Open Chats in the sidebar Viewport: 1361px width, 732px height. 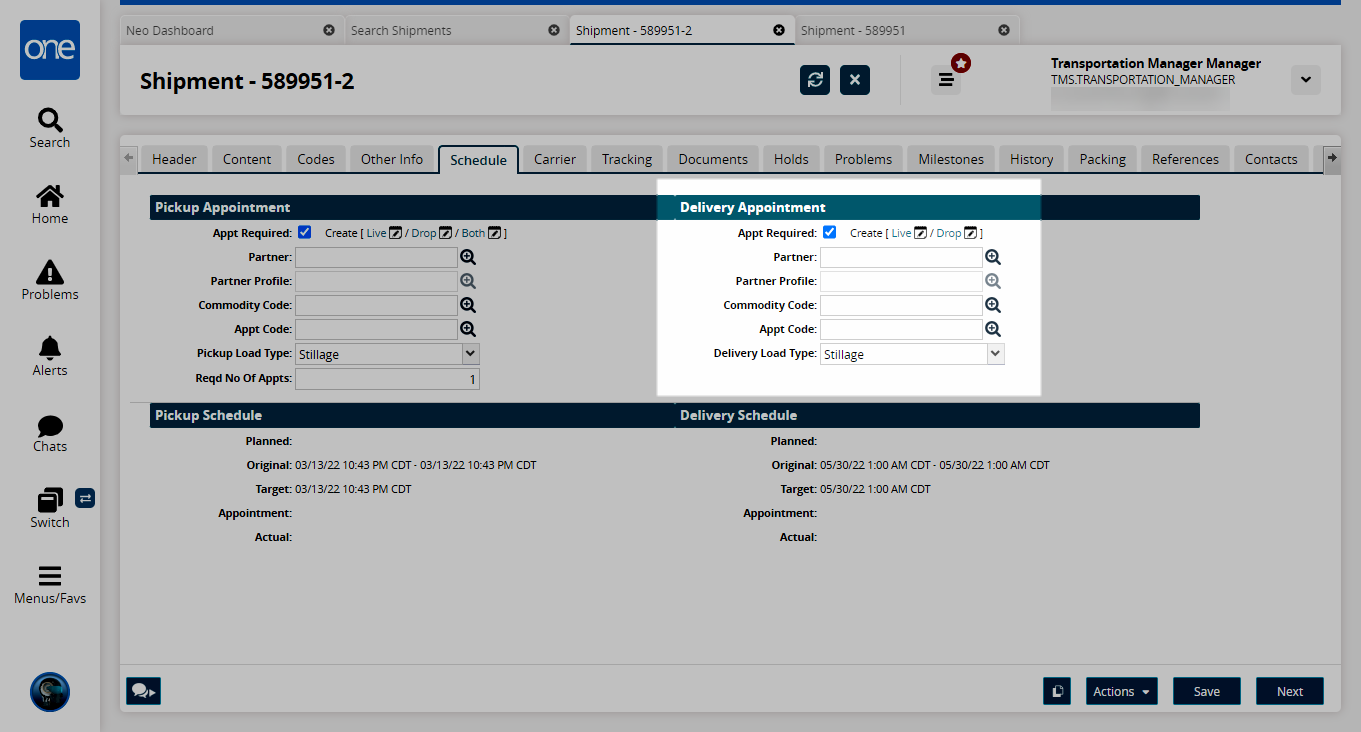click(50, 432)
